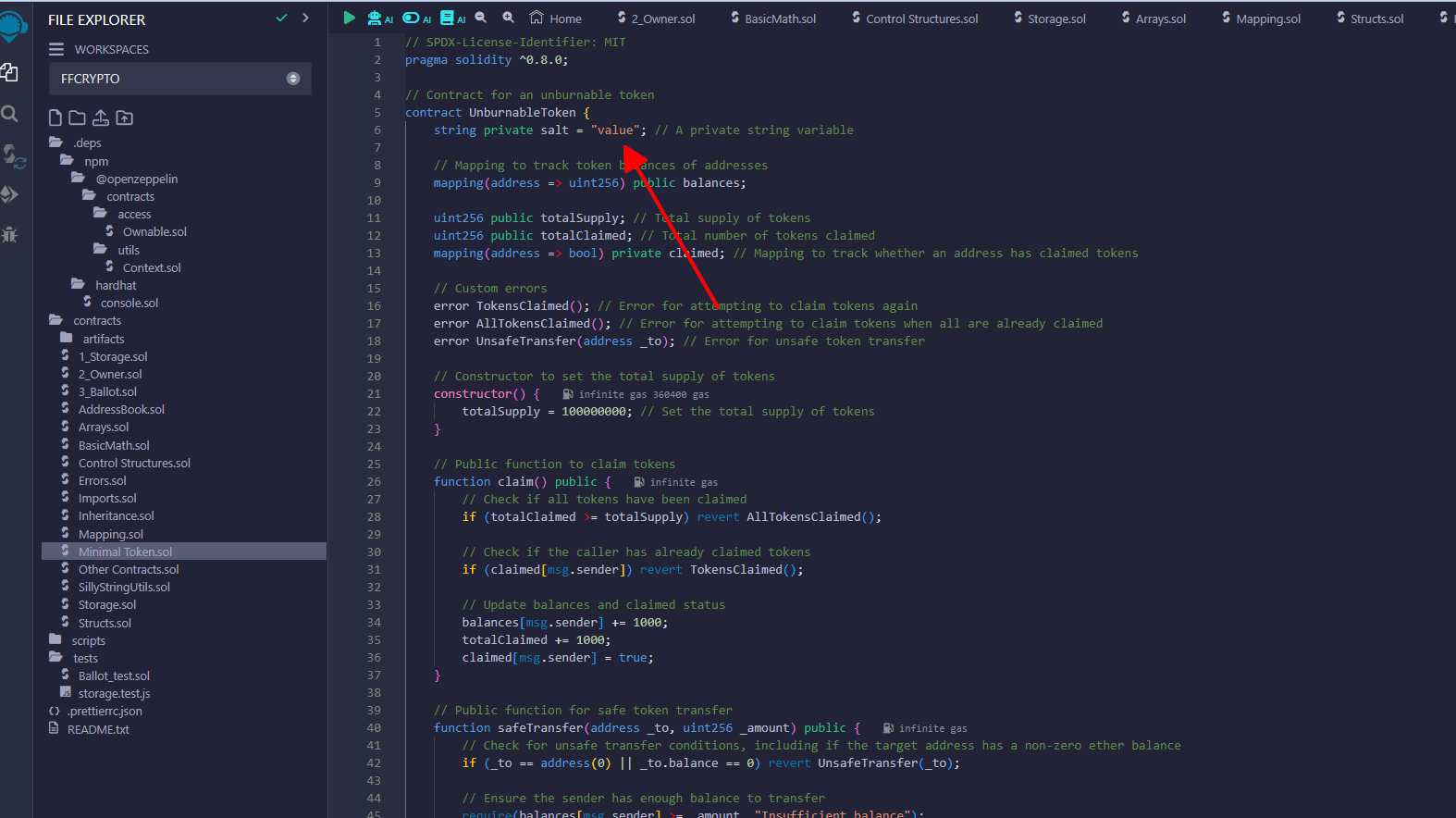
Task: Switch to the Storage.sol tab
Action: coord(1050,18)
